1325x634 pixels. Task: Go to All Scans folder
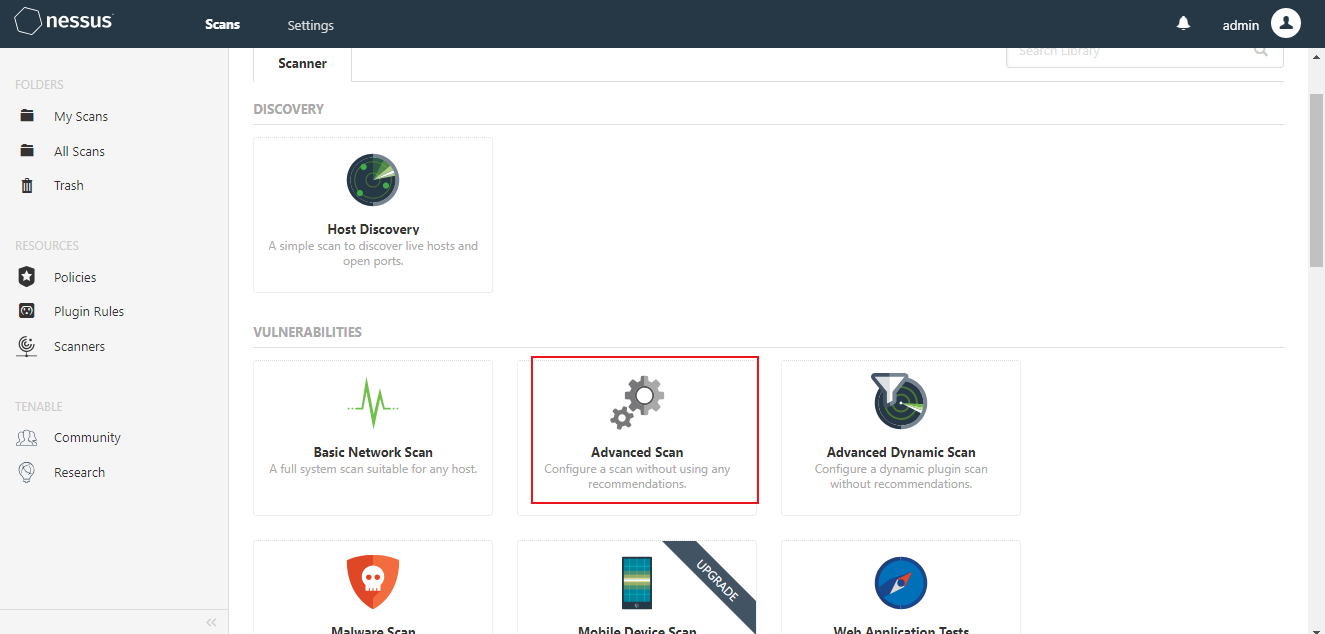(79, 151)
